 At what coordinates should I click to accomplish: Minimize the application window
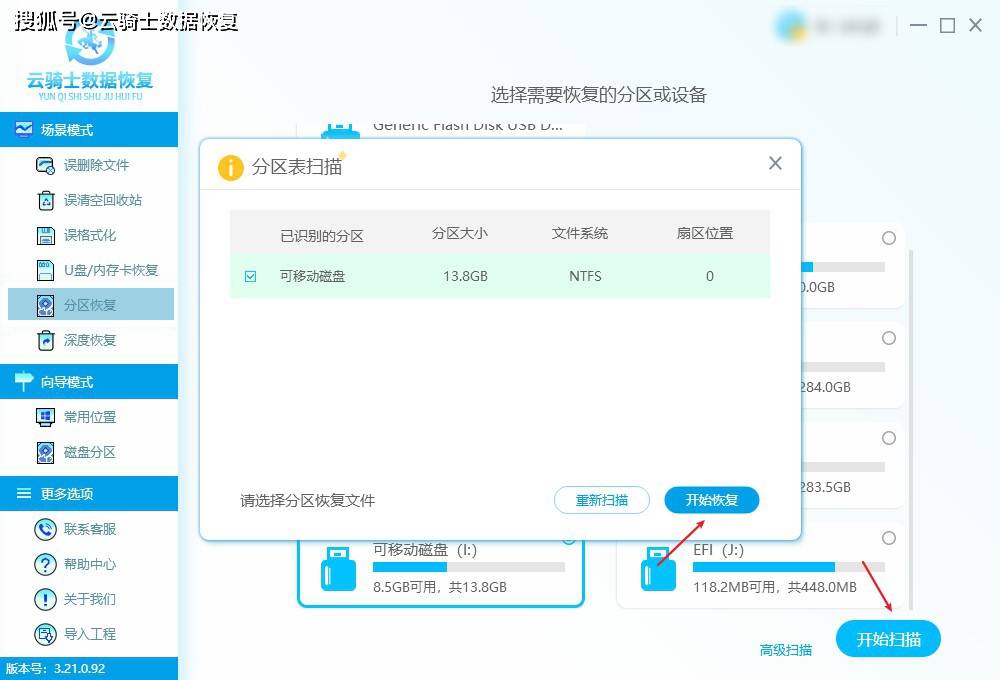(918, 26)
